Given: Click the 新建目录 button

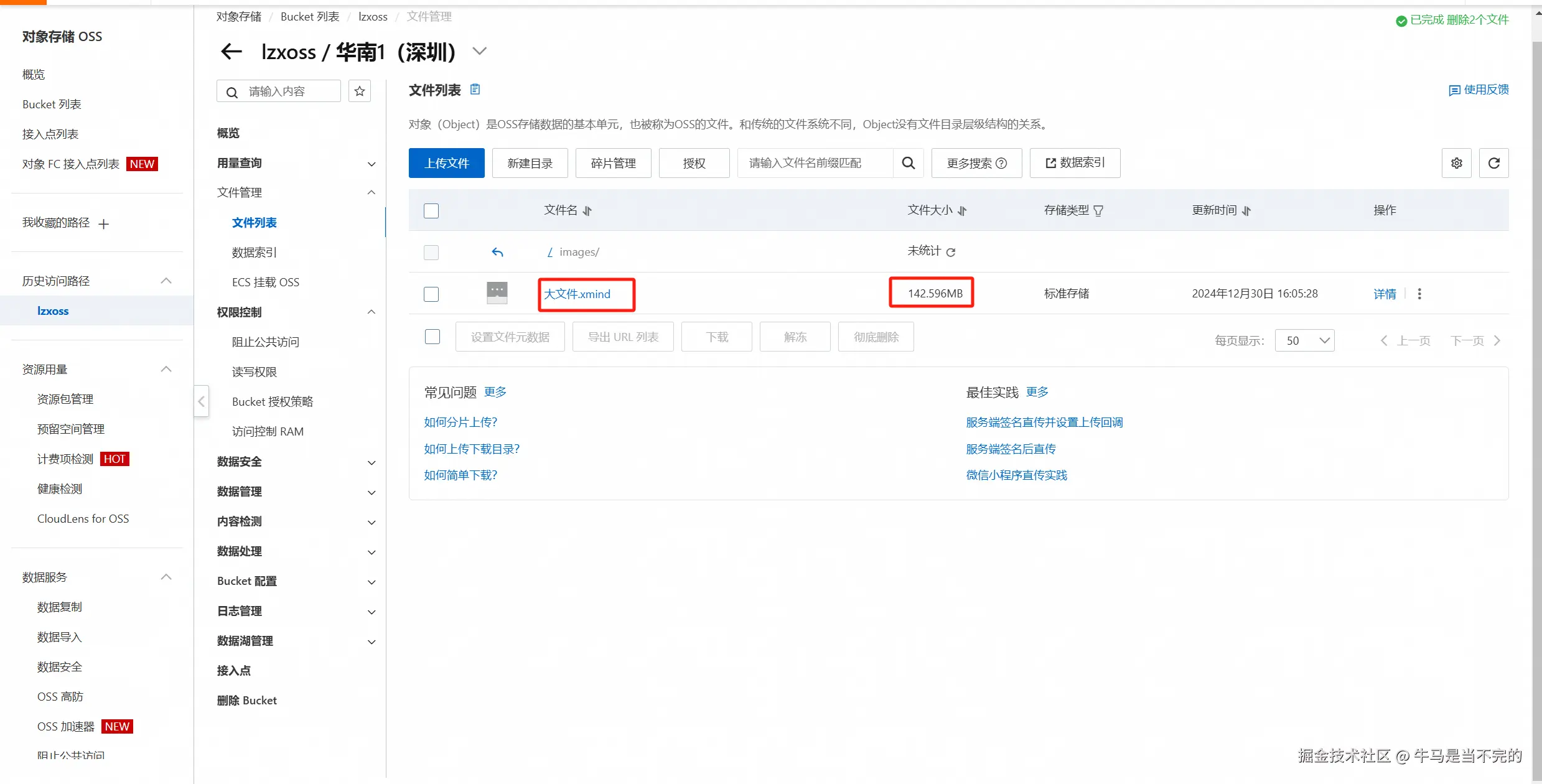Looking at the screenshot, I should click(530, 163).
